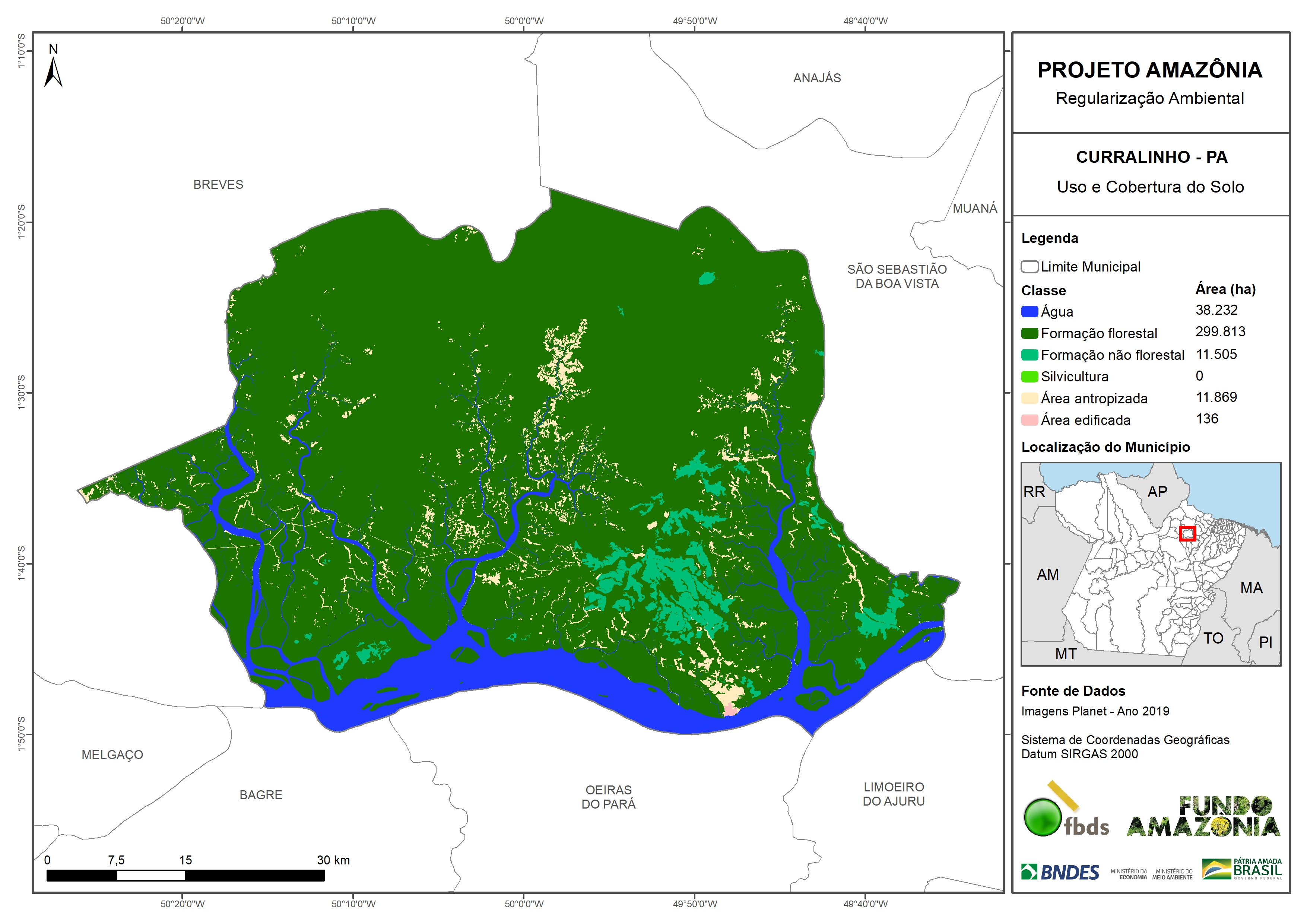The width and height of the screenshot is (1307, 924).
Task: Click the red locator square on inset map
Action: pyautogui.click(x=1187, y=533)
